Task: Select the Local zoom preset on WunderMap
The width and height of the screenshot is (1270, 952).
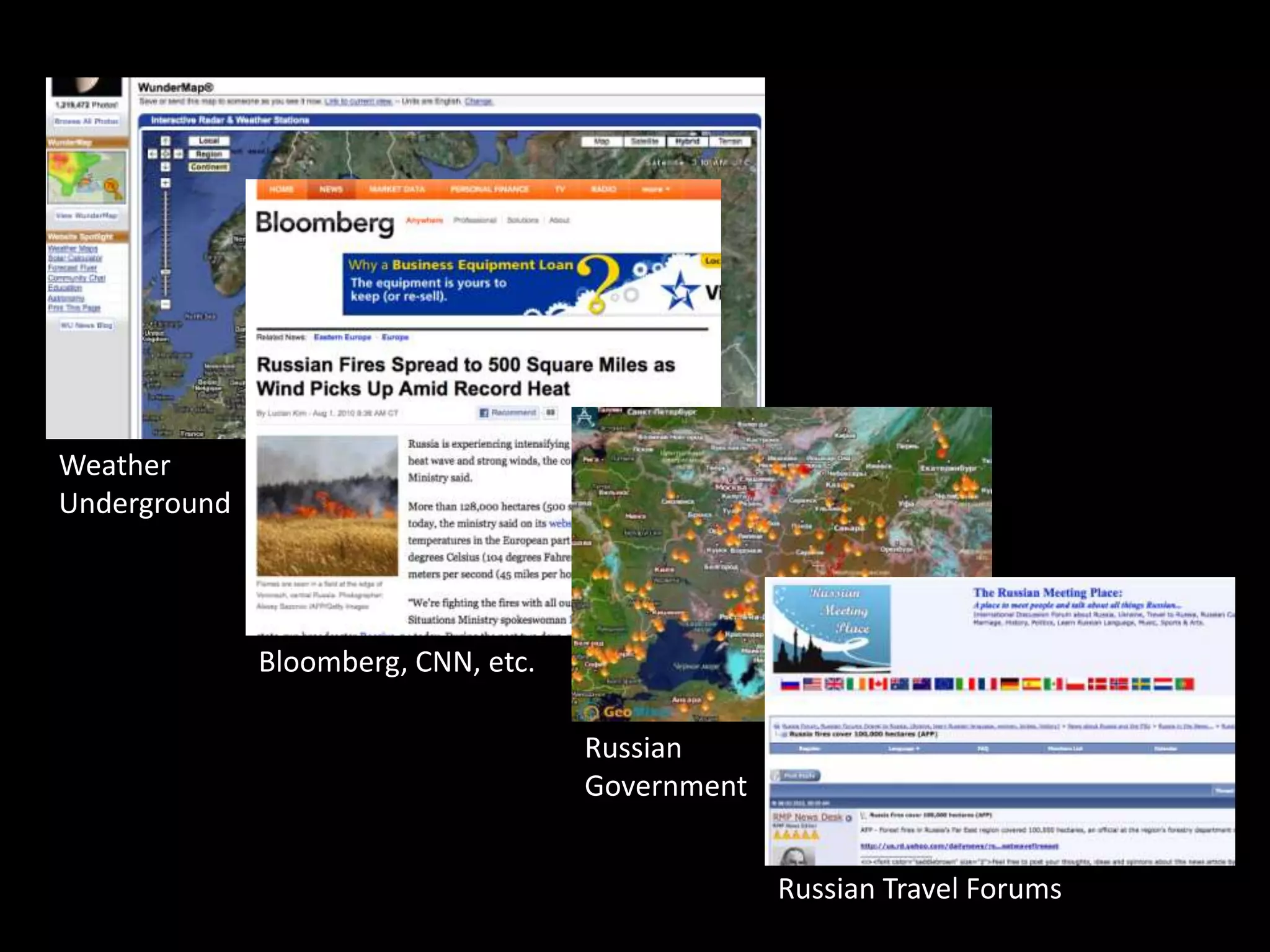Action: click(x=209, y=141)
